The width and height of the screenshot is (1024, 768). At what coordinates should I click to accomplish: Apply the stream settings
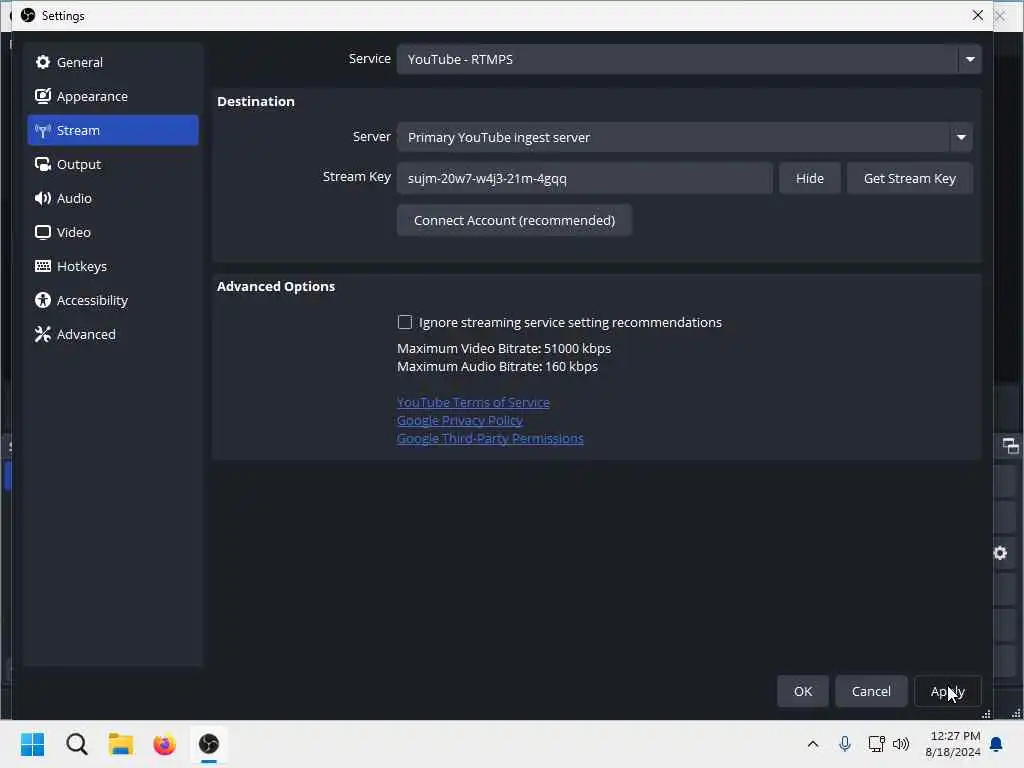(948, 691)
